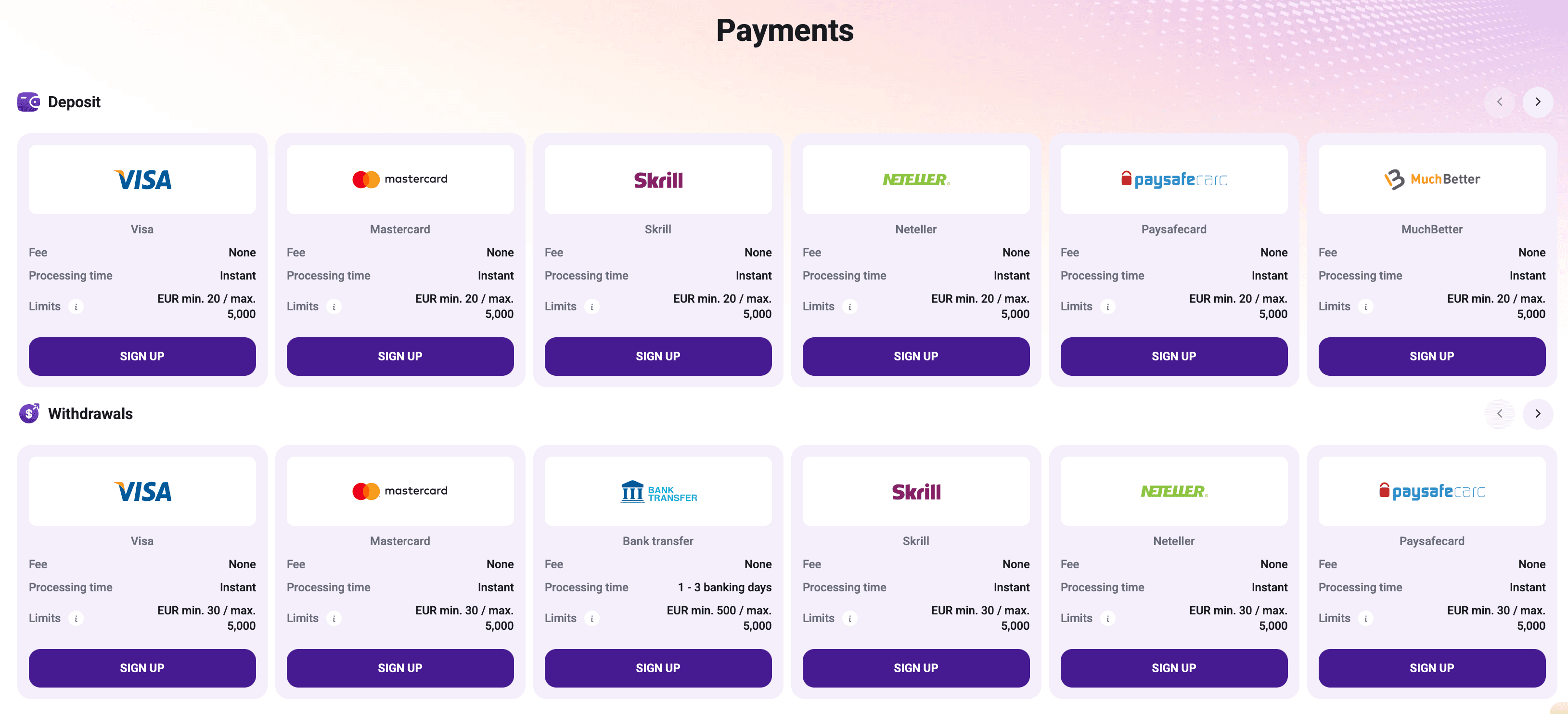Open Visa deposit limits info

(76, 306)
